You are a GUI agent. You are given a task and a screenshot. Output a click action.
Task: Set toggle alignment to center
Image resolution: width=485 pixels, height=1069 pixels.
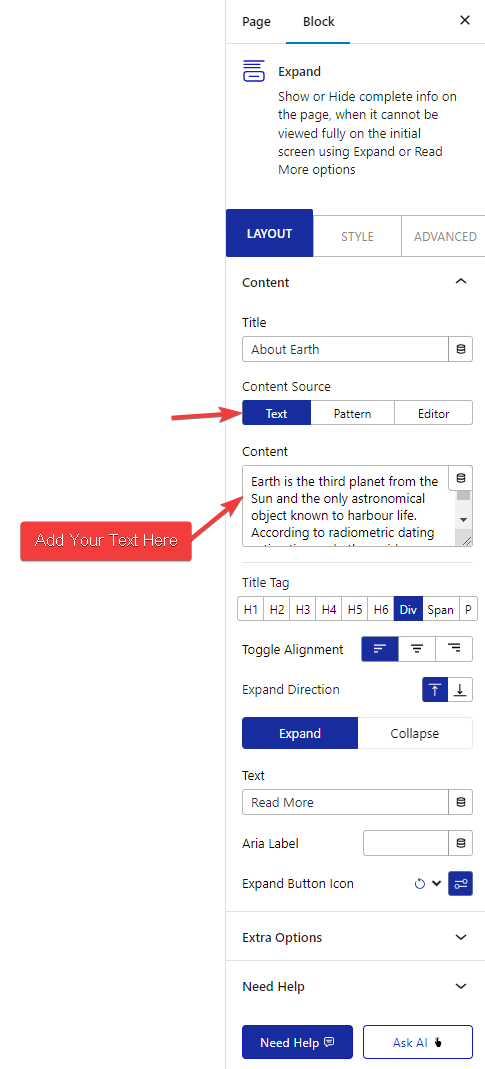coord(417,649)
